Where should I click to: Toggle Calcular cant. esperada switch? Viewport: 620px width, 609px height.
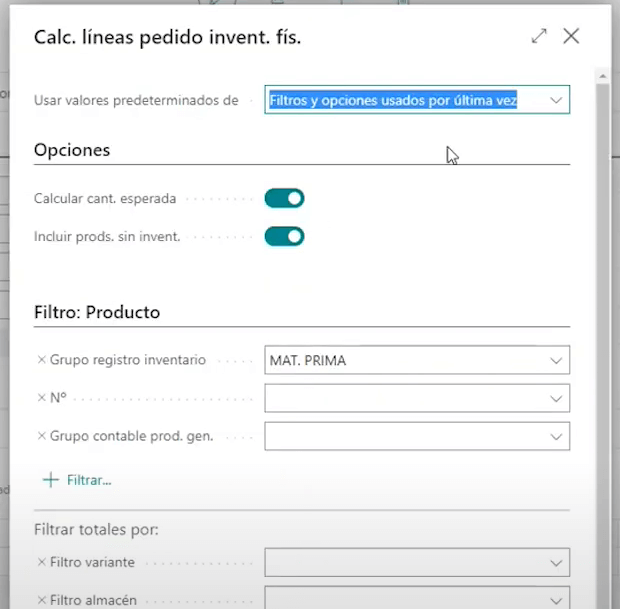tap(284, 198)
